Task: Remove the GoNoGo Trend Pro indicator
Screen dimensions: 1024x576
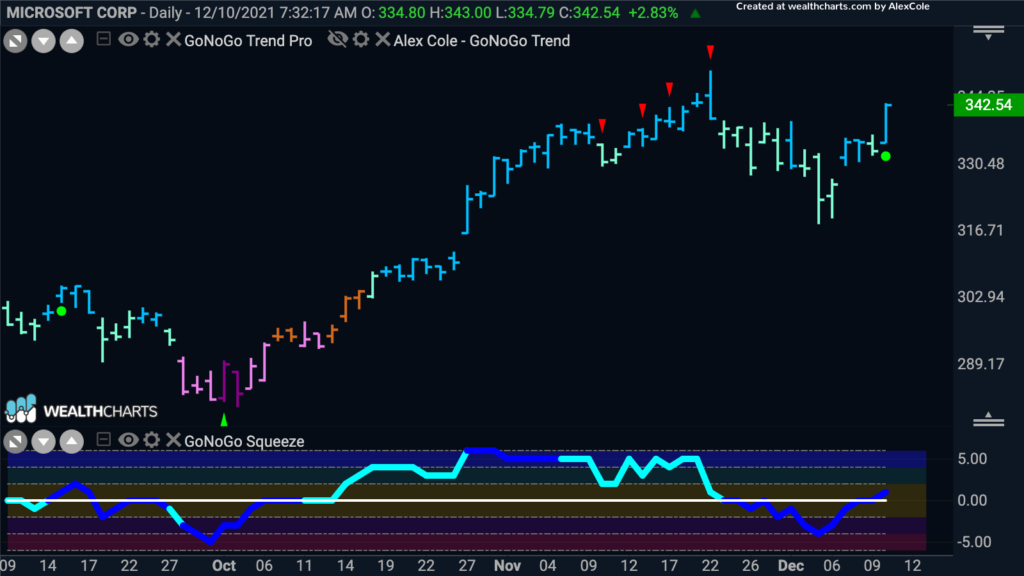Action: [x=173, y=40]
